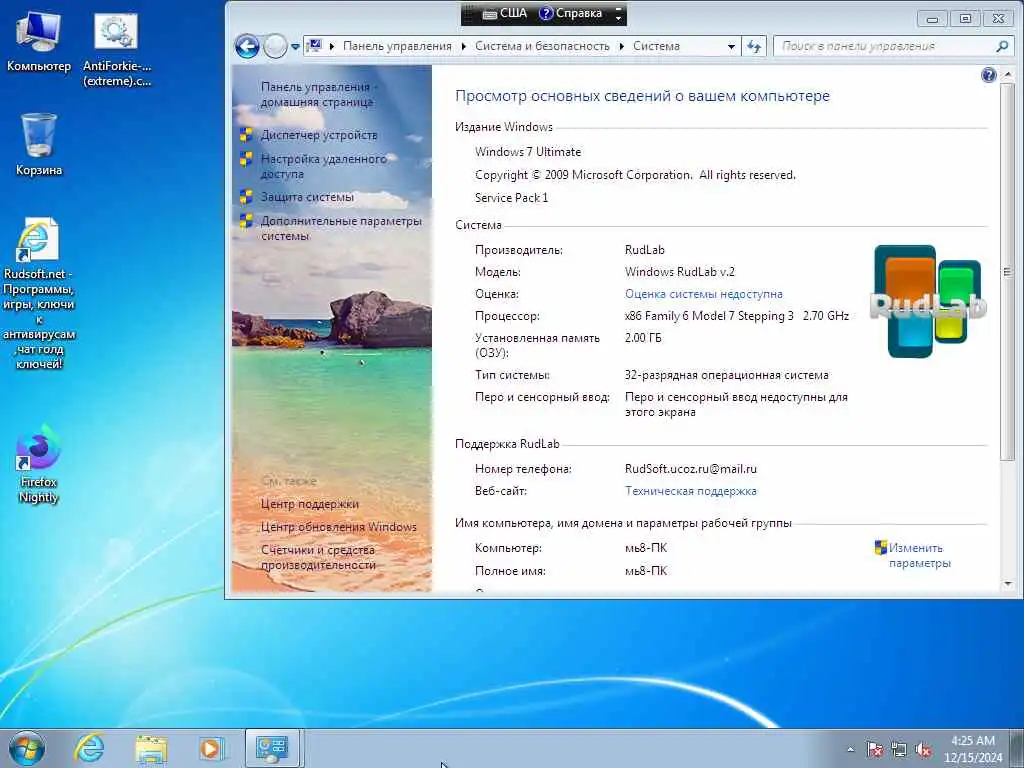This screenshot has width=1024, height=768.
Task: Click the search magnifier icon
Action: [x=1002, y=46]
